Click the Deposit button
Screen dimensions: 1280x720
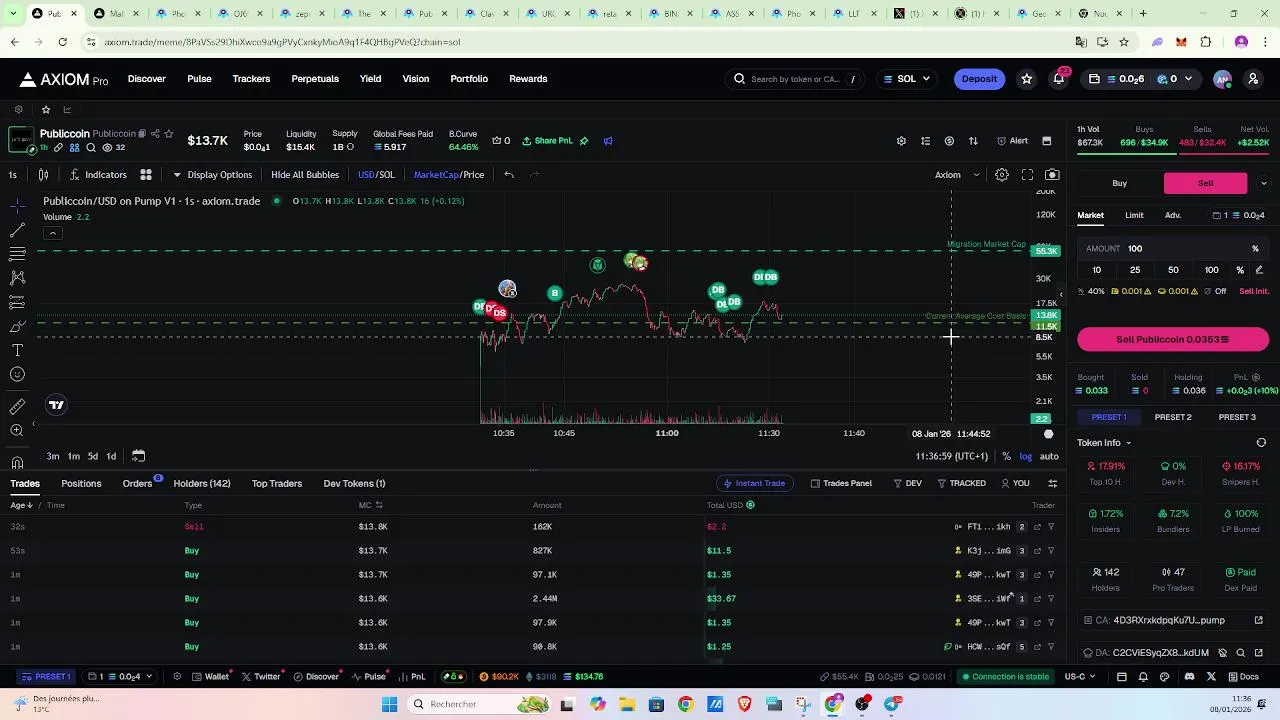pos(979,79)
